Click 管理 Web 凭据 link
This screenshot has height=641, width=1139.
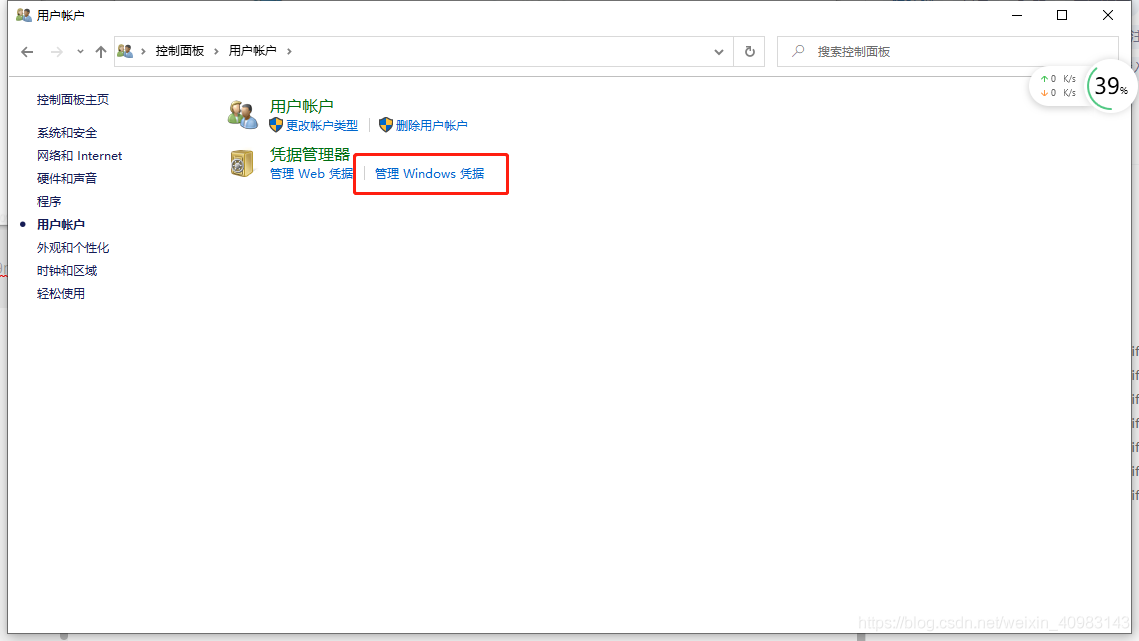click(x=311, y=174)
